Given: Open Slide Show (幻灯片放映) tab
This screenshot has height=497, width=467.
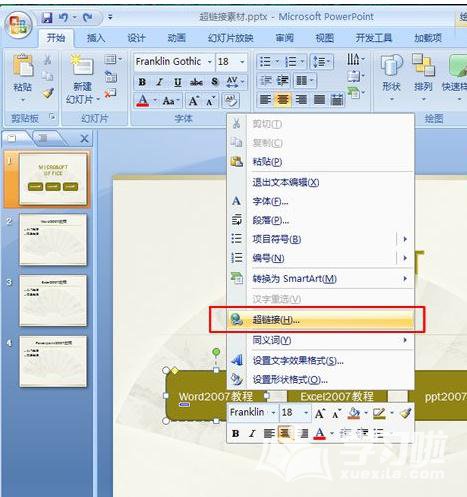Looking at the screenshot, I should pyautogui.click(x=231, y=38).
